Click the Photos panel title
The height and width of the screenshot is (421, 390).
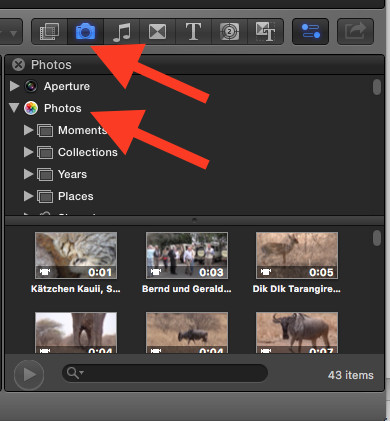pos(51,65)
